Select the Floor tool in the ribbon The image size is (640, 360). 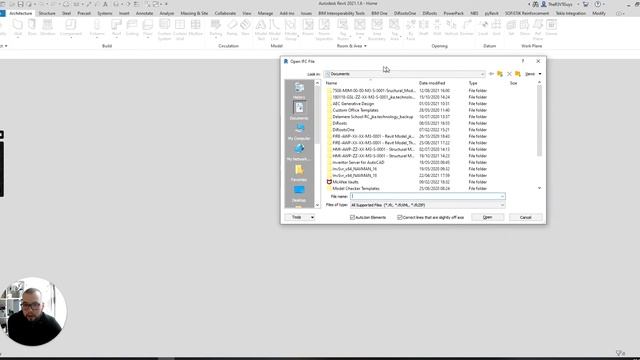(148, 28)
